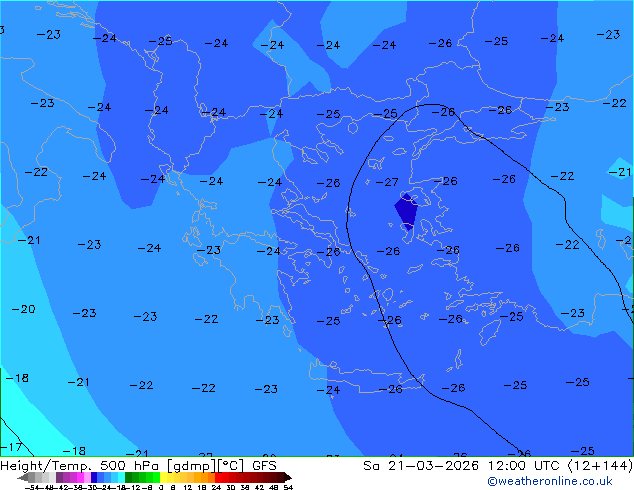Click the black height contour line
Image resolution: width=634 pixels, height=490 pixels.
(x=349, y=215)
